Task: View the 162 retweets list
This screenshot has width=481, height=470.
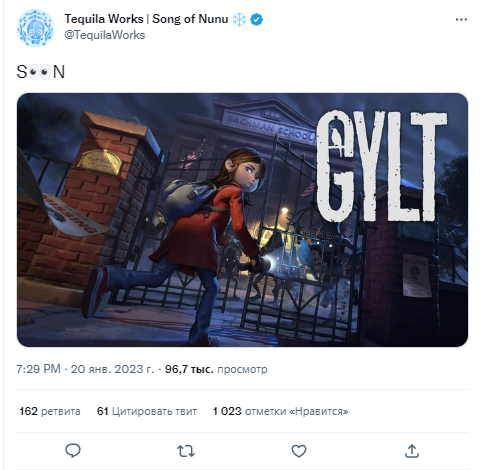Action: (x=50, y=411)
